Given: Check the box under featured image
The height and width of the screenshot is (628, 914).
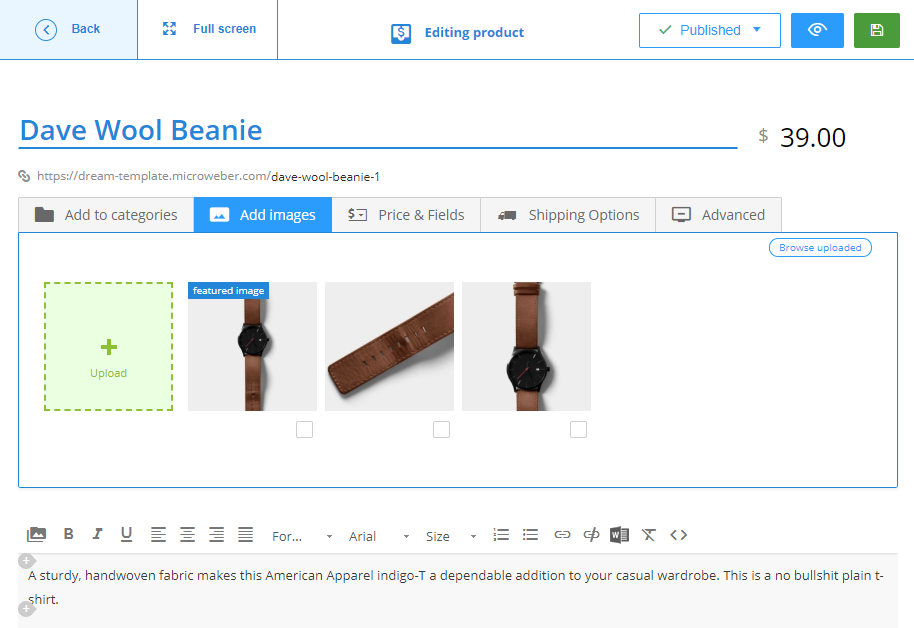Looking at the screenshot, I should tap(304, 430).
